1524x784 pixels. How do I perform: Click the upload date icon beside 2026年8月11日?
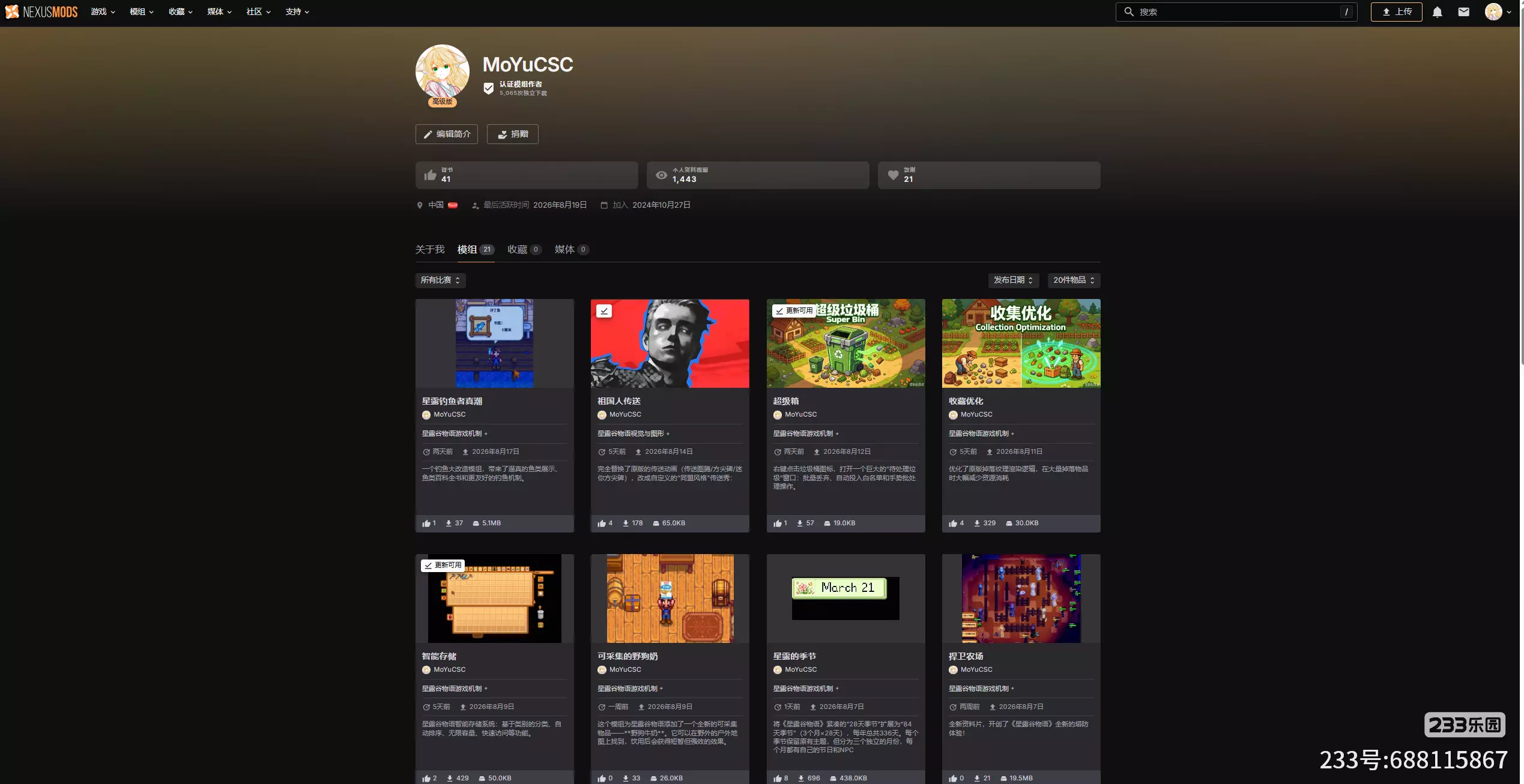(x=990, y=452)
